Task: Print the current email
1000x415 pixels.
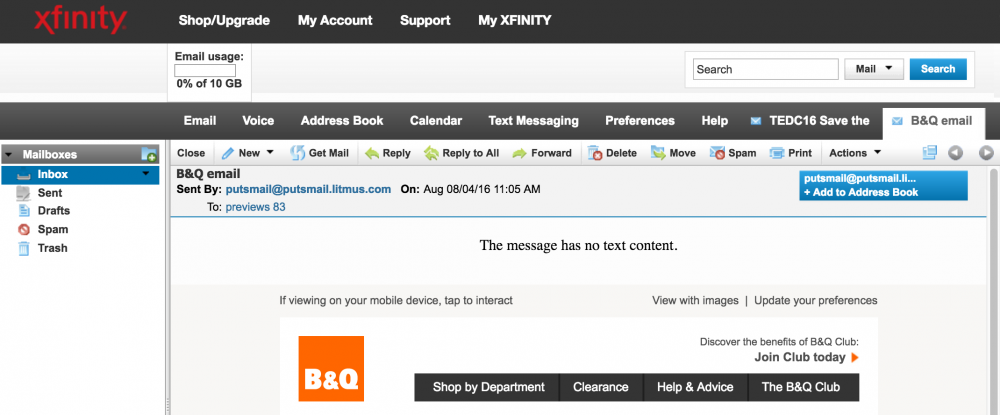Action: pos(790,153)
